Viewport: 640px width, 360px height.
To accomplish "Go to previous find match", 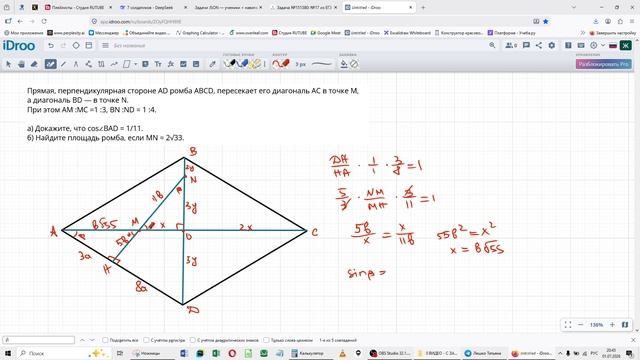I will coord(82,340).
